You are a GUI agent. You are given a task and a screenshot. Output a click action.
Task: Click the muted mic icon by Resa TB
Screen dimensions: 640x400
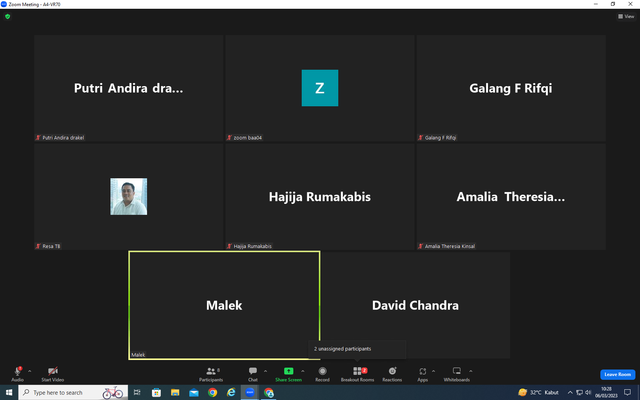pyautogui.click(x=38, y=246)
